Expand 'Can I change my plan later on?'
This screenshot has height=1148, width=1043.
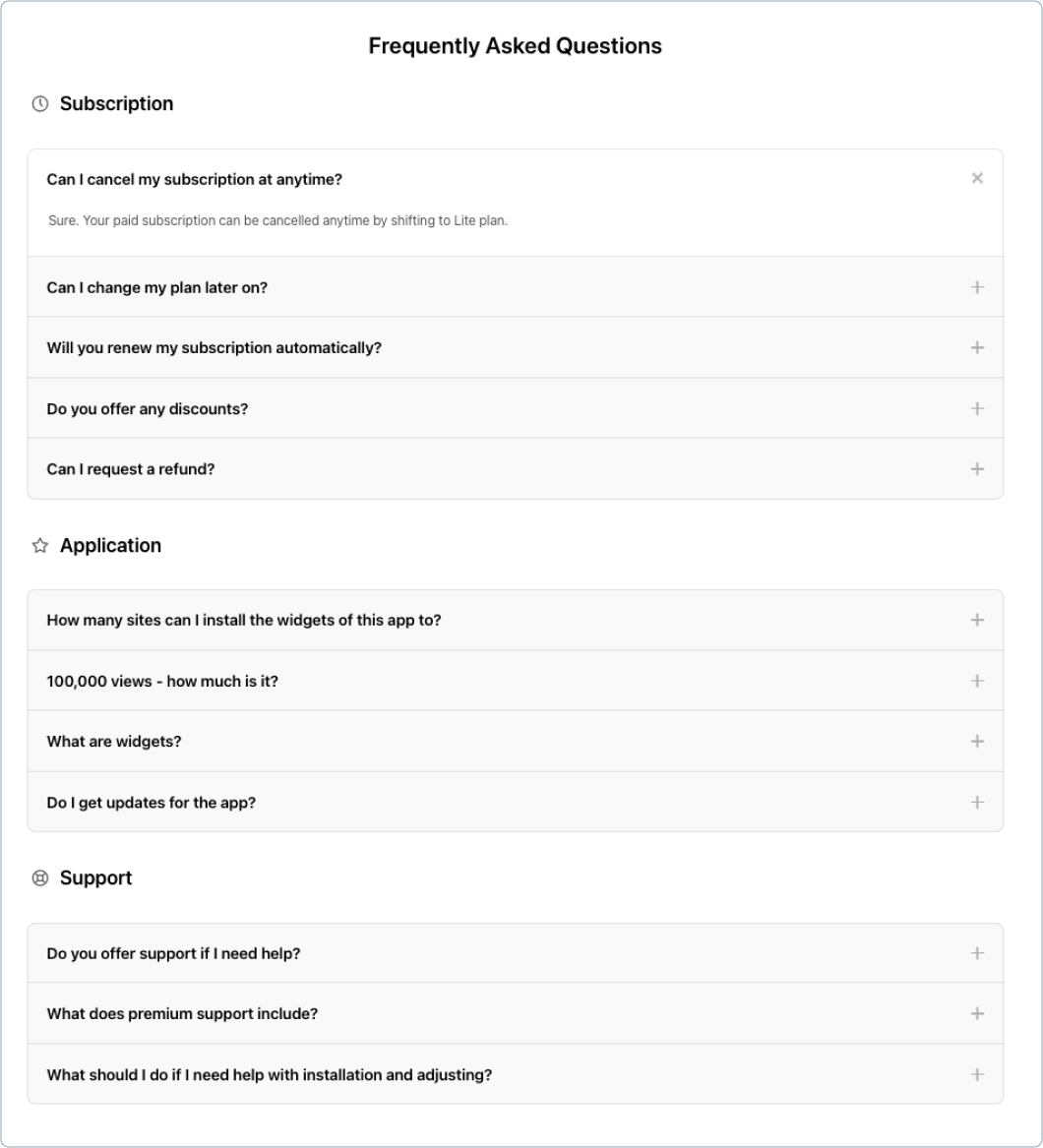(977, 287)
